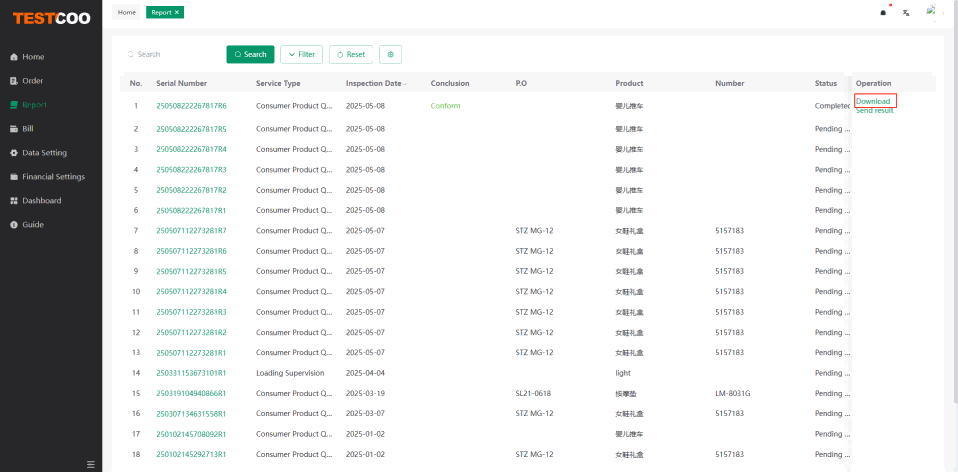Click the Status column header
This screenshot has height=472, width=958.
(x=825, y=84)
